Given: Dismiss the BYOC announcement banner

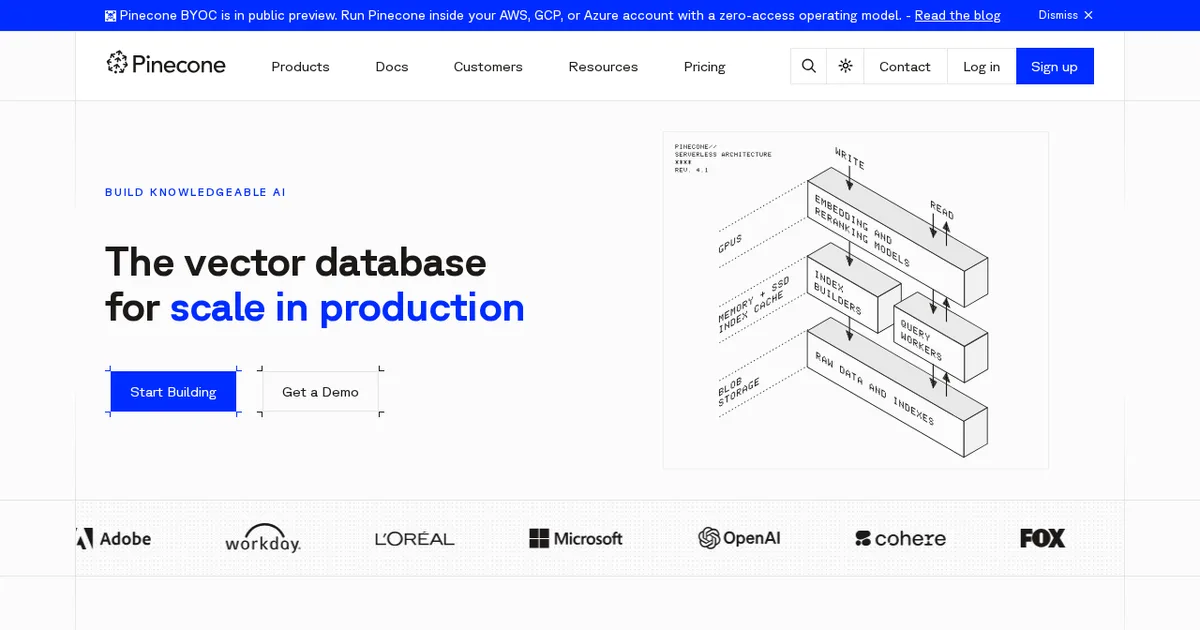Looking at the screenshot, I should tap(1066, 15).
